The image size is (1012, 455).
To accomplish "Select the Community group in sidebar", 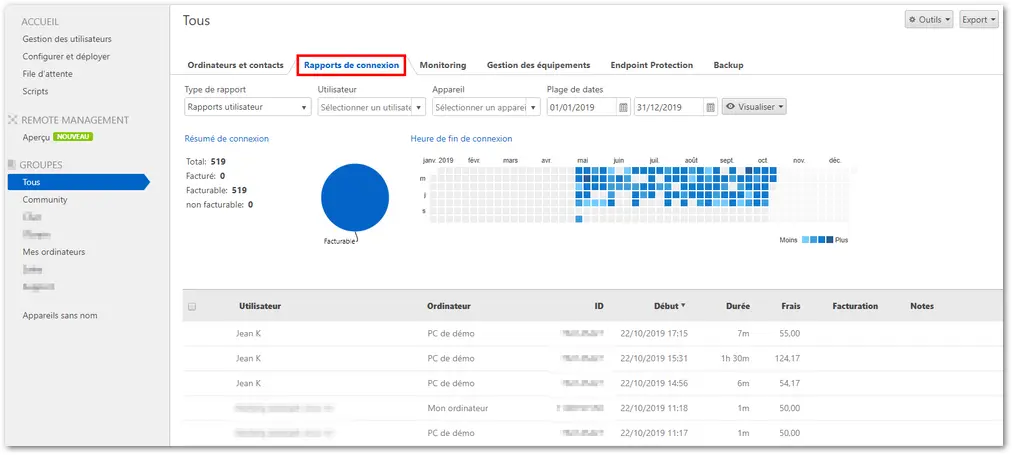I will (45, 200).
